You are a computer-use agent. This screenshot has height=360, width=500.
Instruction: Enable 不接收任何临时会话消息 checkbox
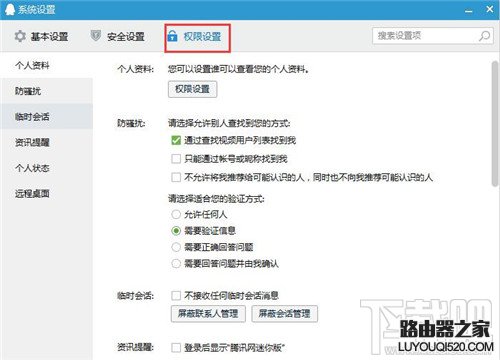(176, 295)
